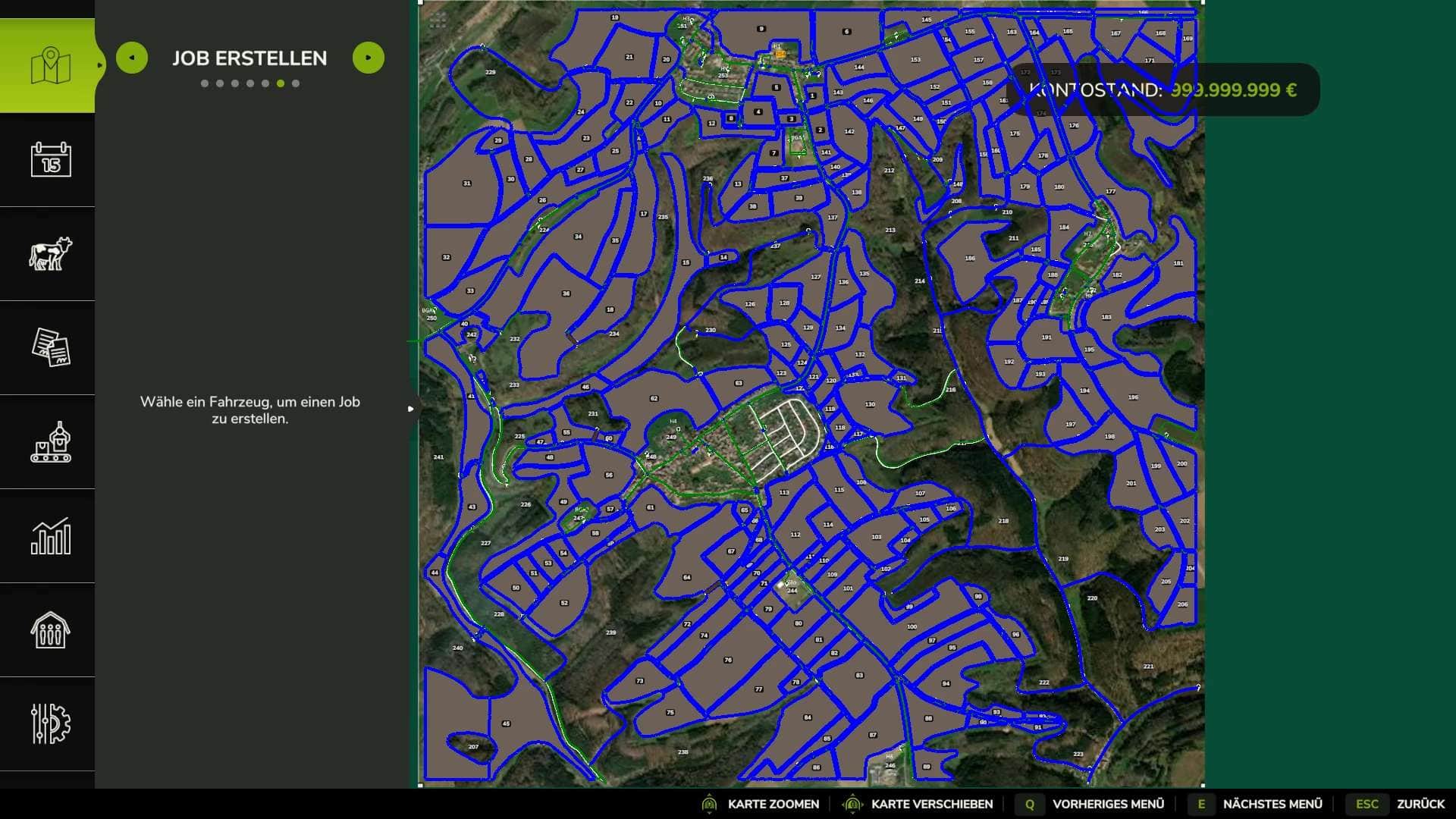
Task: Collapse the side panel using small arrow
Action: pyautogui.click(x=410, y=409)
